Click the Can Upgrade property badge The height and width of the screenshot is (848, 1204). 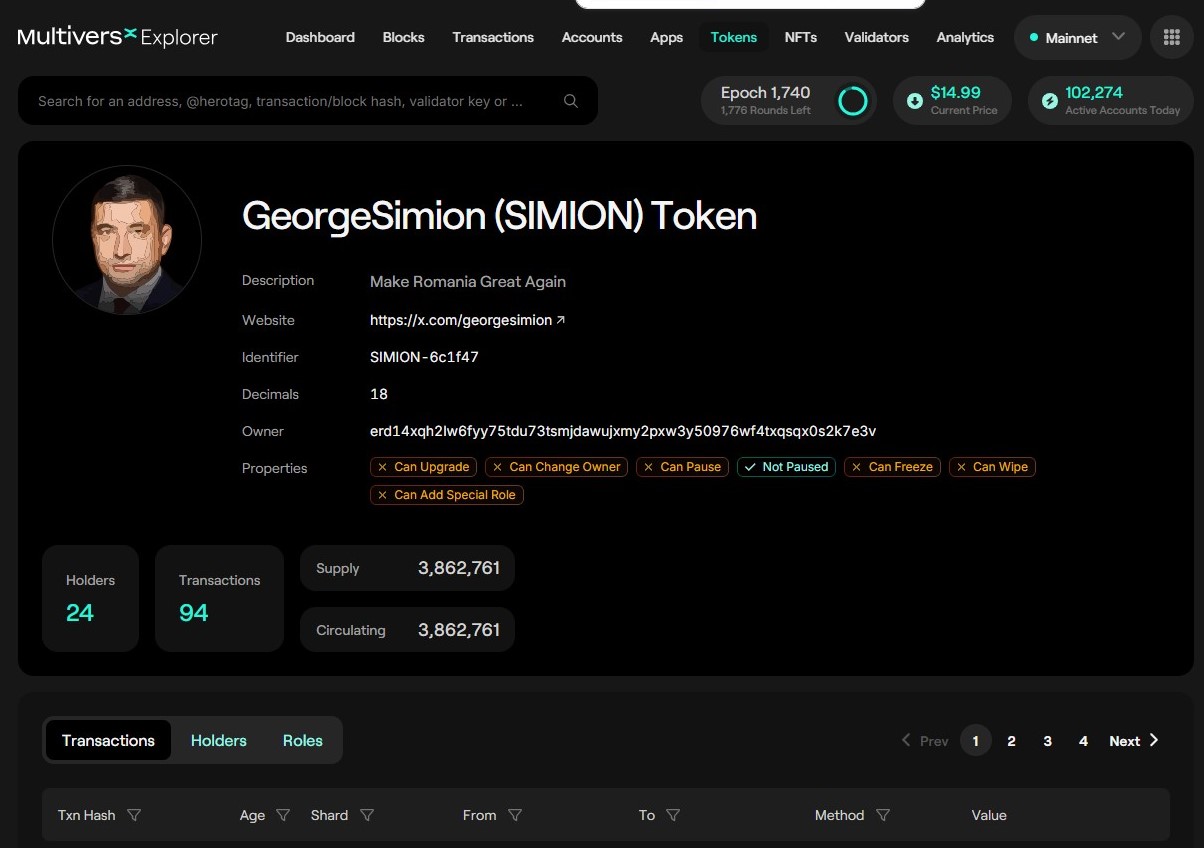pos(424,467)
